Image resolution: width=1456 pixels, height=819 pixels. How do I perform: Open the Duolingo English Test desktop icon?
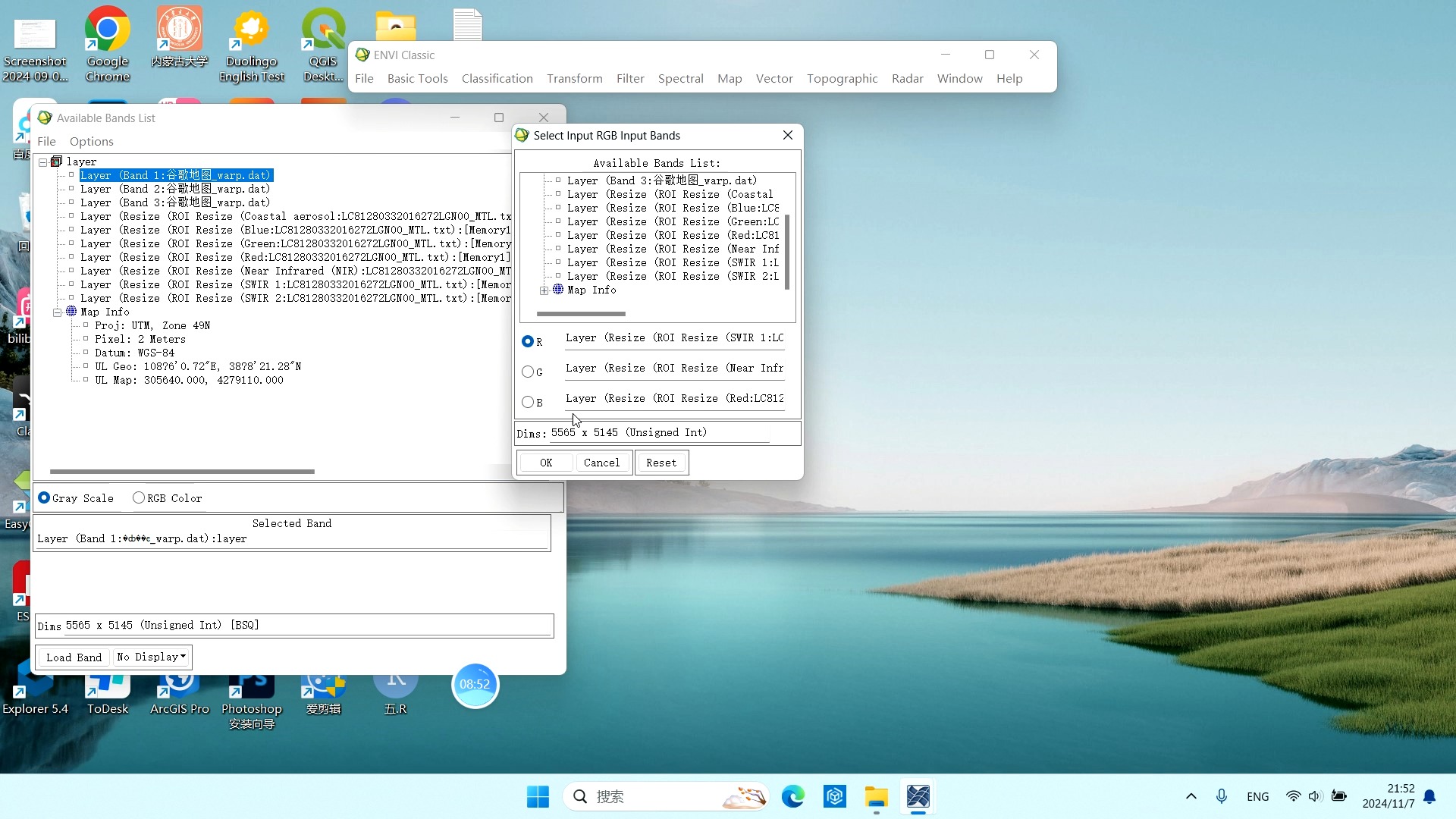tap(251, 30)
